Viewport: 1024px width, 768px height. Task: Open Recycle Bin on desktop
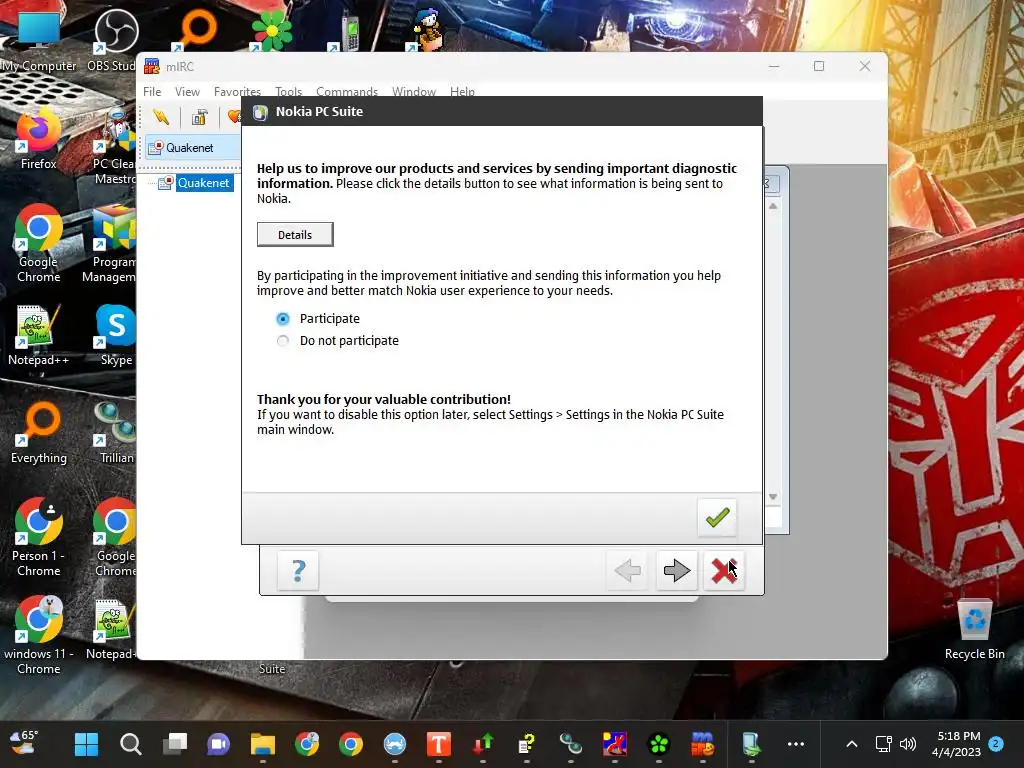coord(974,630)
